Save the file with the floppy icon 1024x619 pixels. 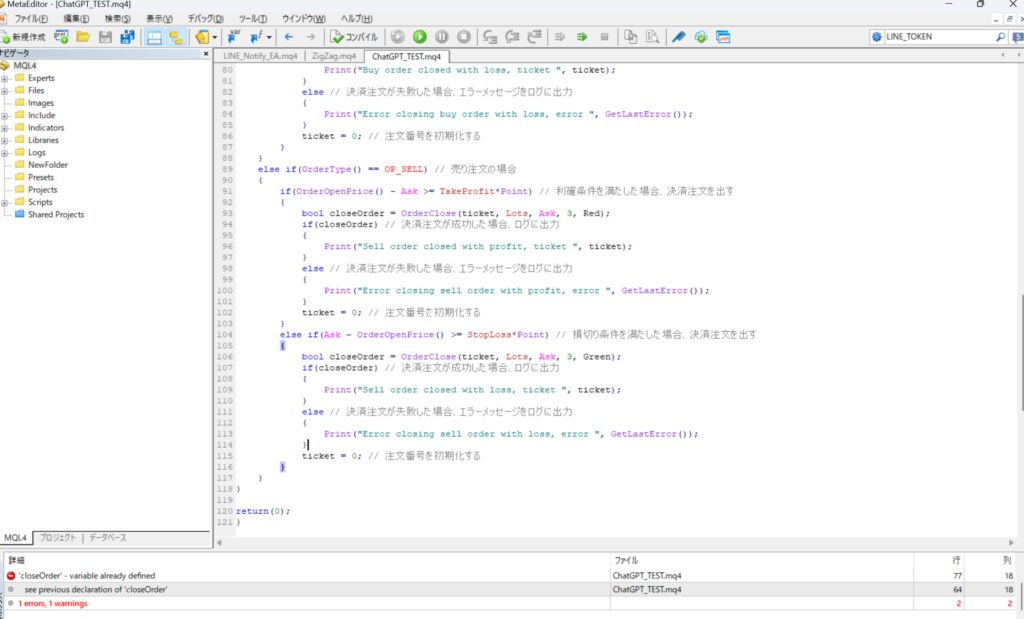pyautogui.click(x=105, y=37)
